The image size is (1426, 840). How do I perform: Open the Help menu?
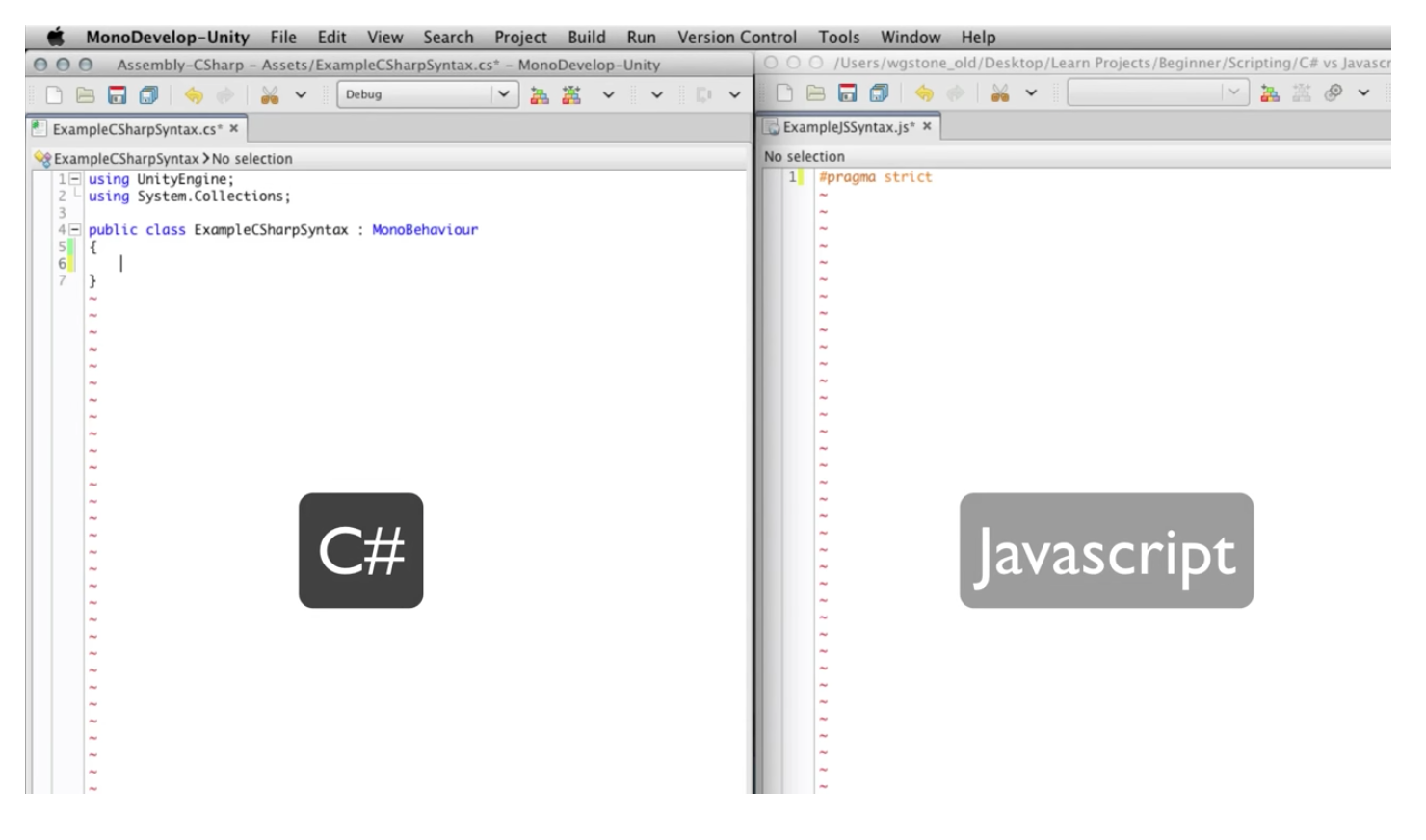point(978,37)
